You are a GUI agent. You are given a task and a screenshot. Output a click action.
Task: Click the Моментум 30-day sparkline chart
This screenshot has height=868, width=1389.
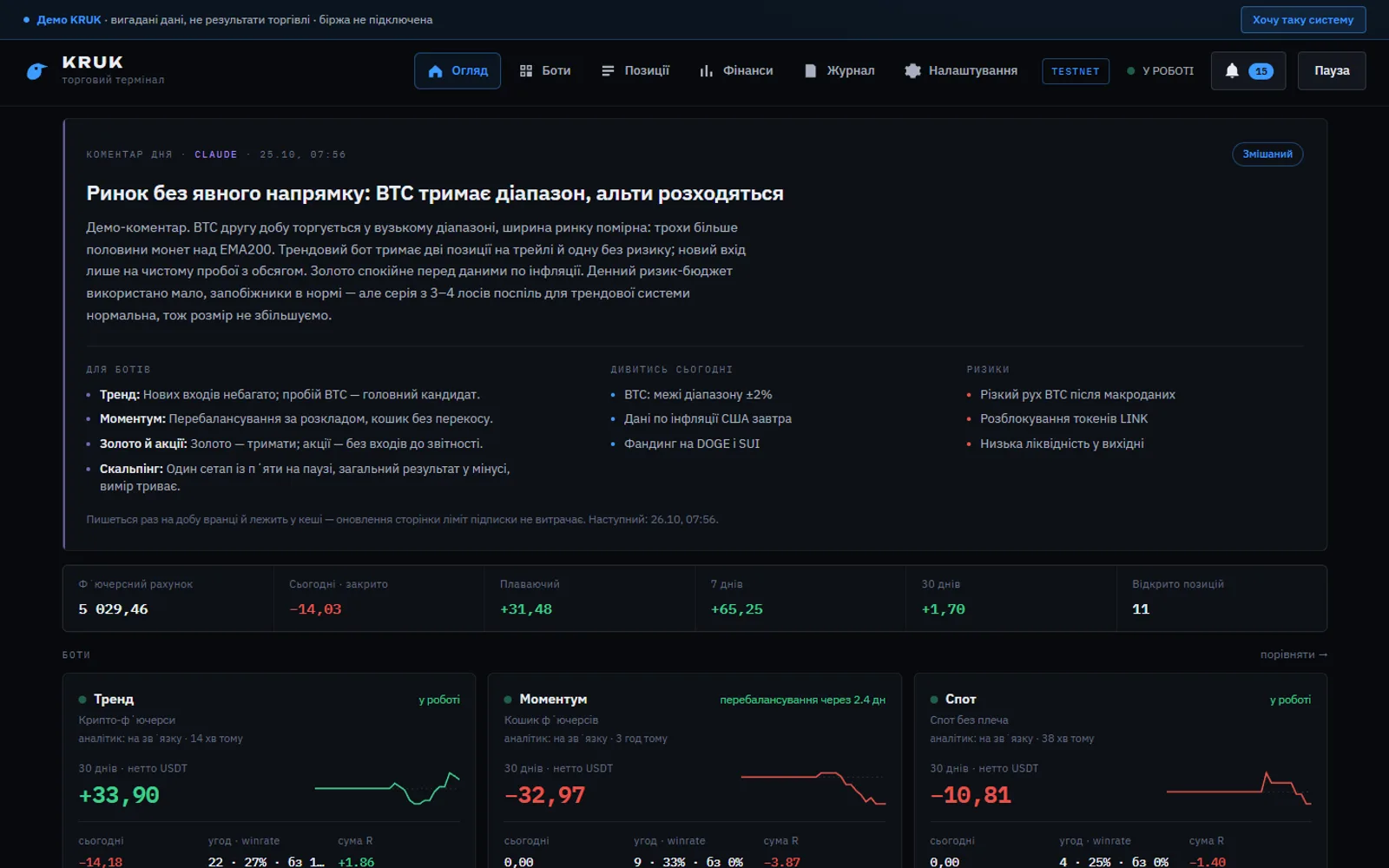tap(813, 789)
